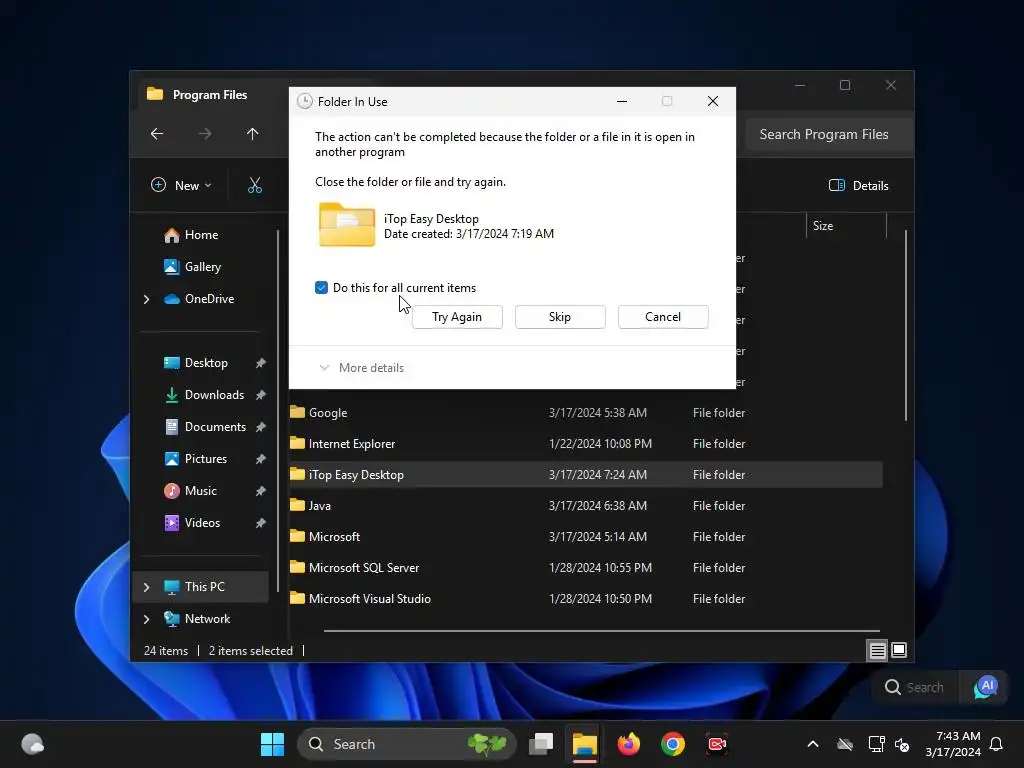Click the muted volume tray icon

tap(902, 744)
